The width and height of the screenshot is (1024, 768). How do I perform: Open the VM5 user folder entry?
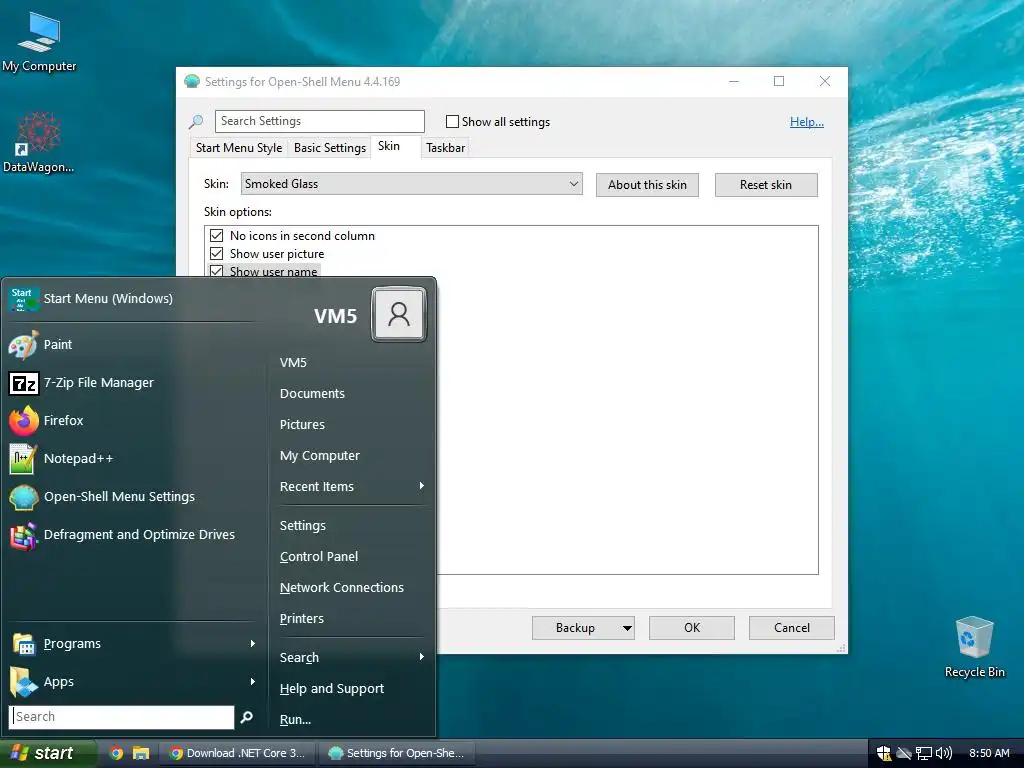click(x=351, y=362)
